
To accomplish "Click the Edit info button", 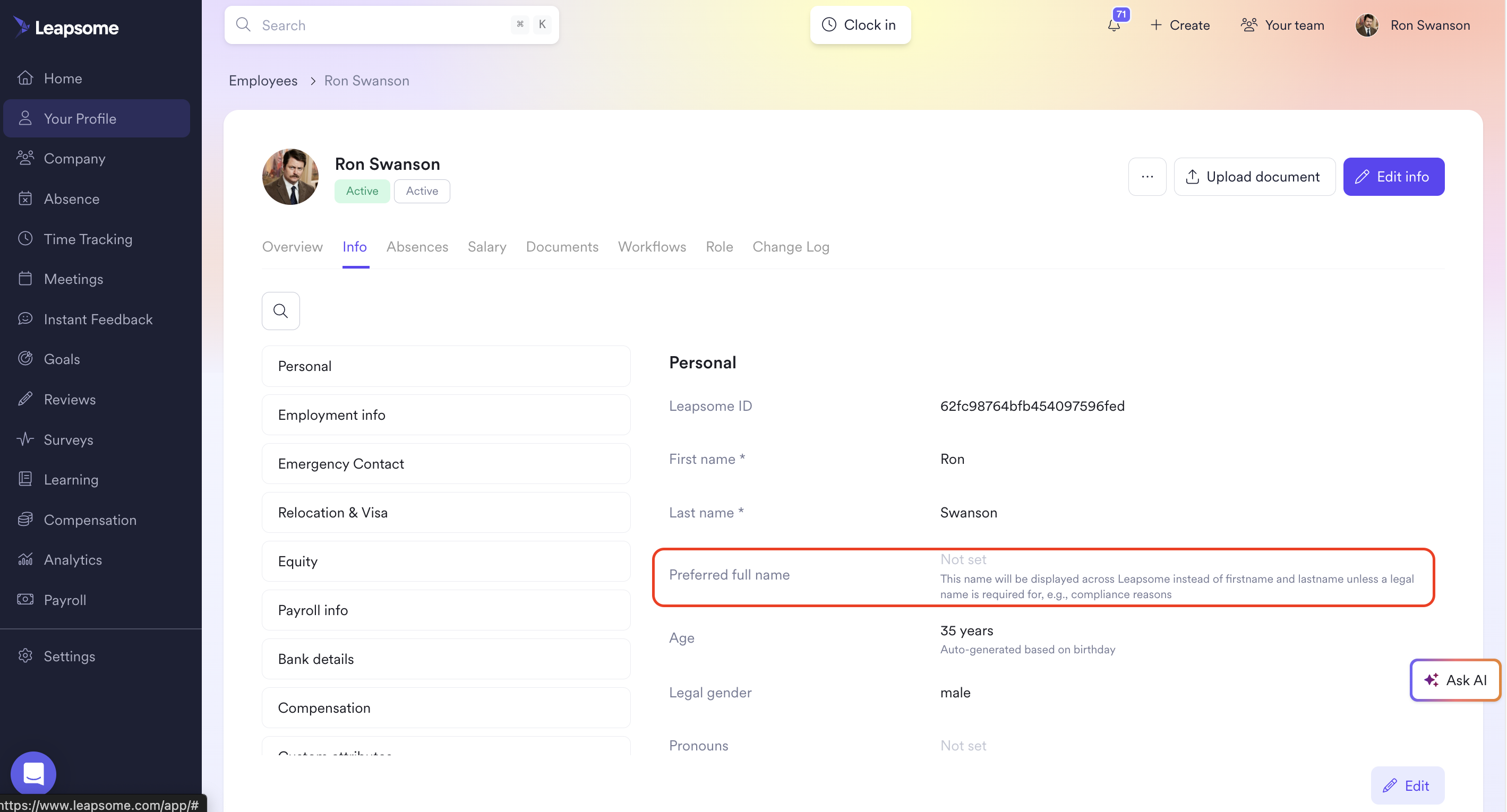I will pyautogui.click(x=1393, y=177).
